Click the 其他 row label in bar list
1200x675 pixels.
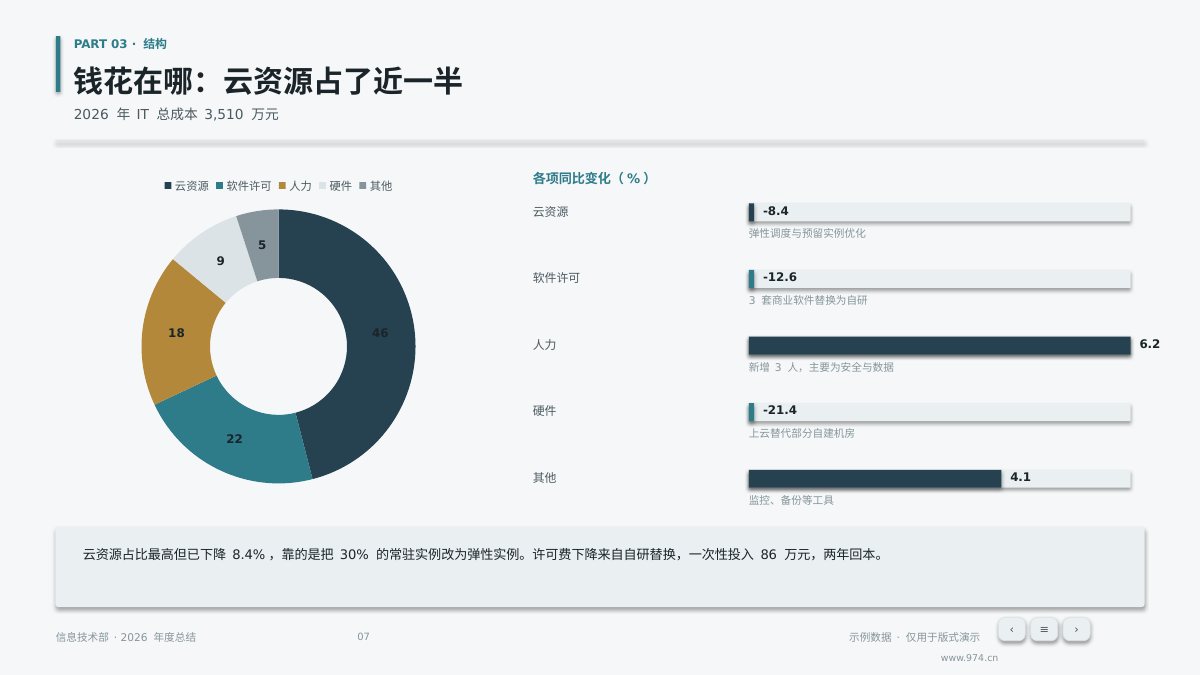[544, 478]
